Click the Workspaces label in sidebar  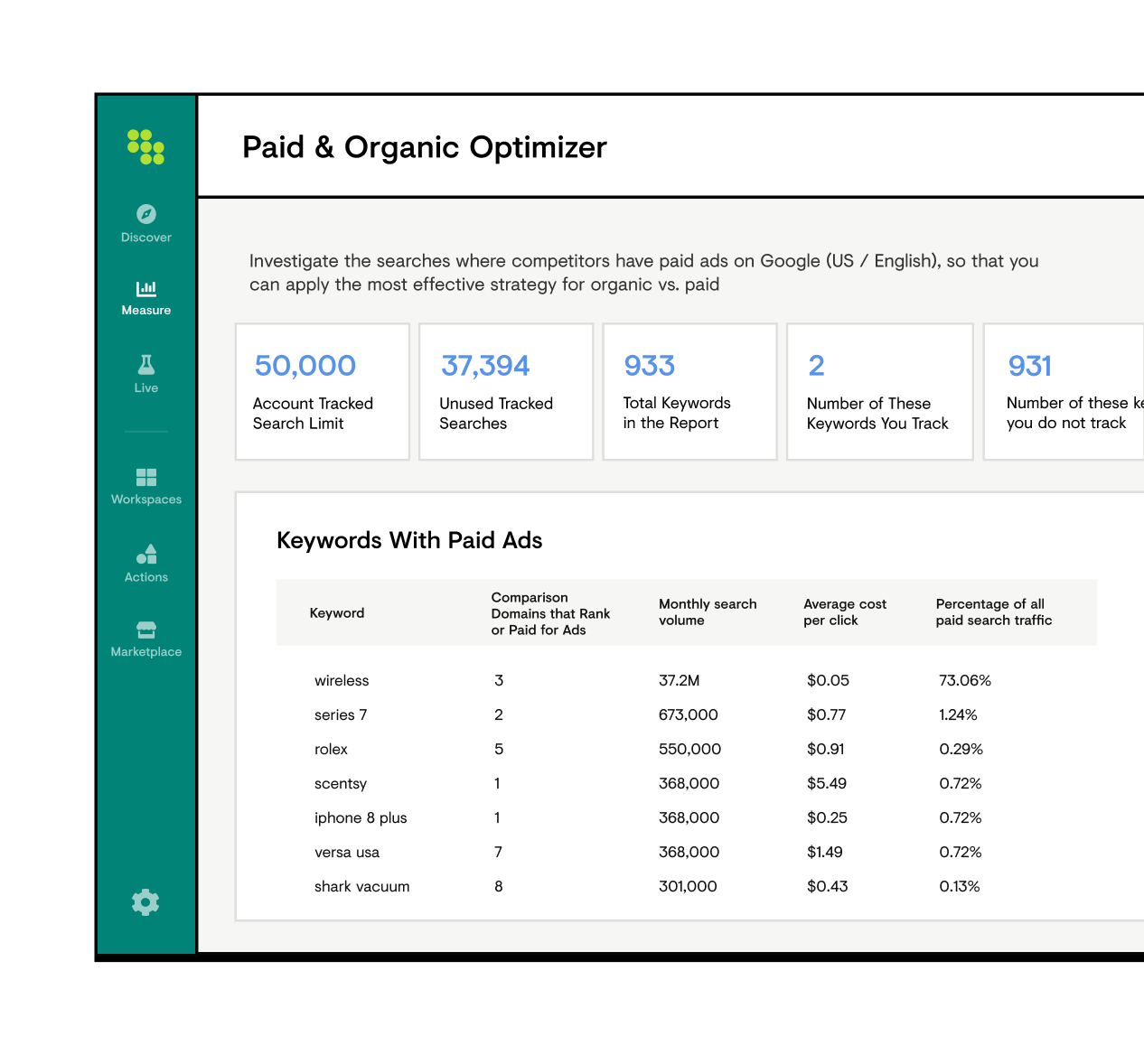(x=146, y=499)
